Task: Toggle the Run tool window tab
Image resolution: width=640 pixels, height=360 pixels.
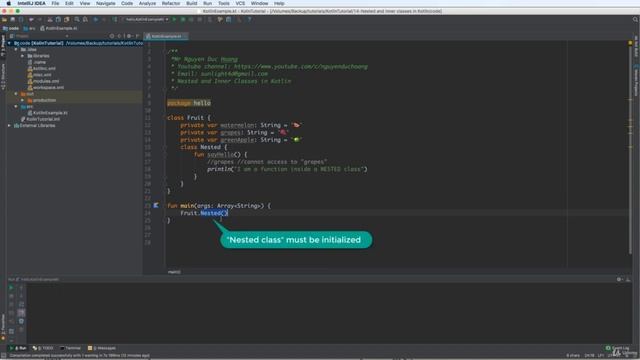Action: pos(18,348)
